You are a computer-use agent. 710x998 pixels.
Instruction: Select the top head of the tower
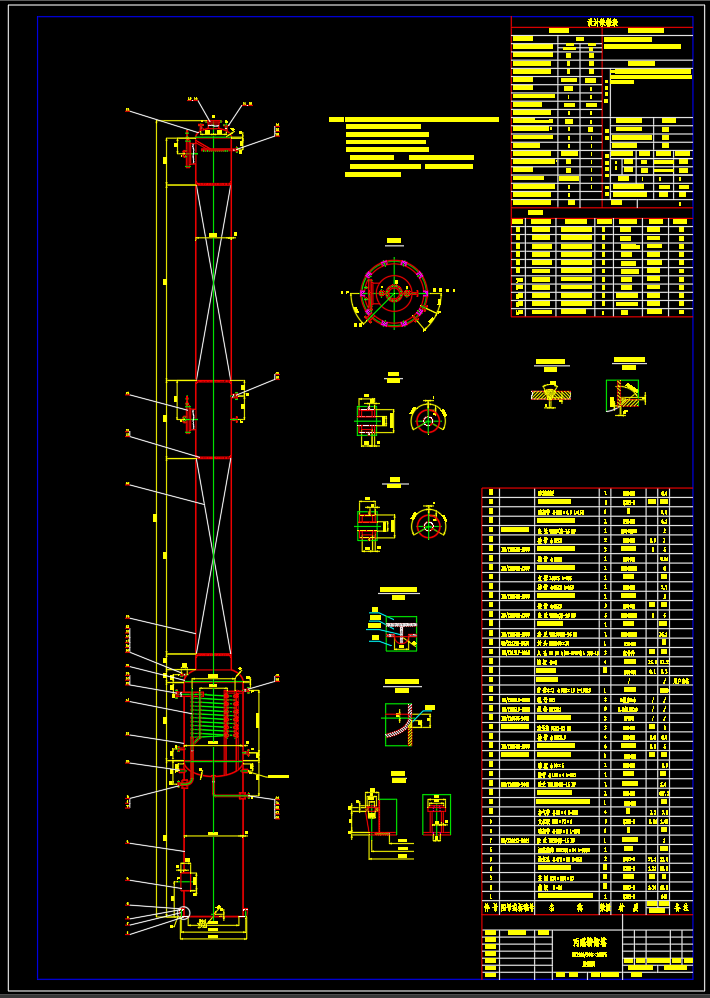tap(213, 138)
